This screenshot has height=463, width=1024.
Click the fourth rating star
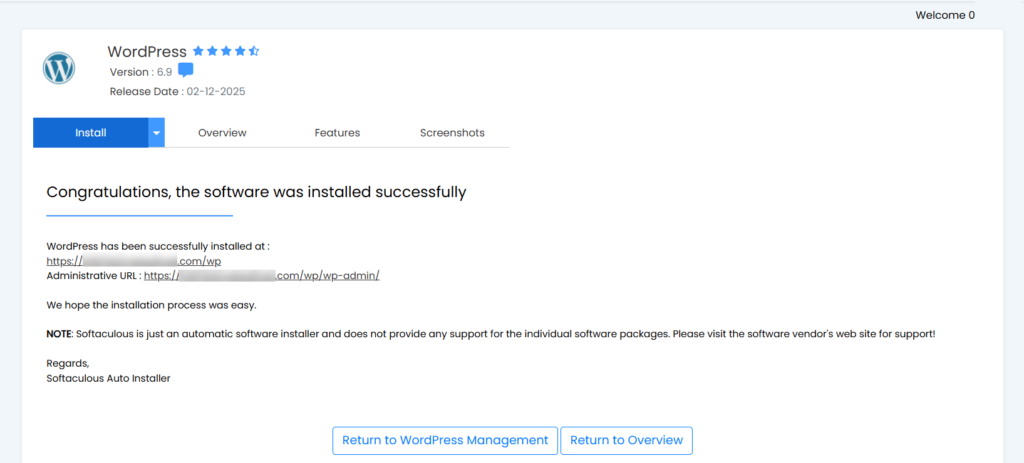click(x=240, y=51)
